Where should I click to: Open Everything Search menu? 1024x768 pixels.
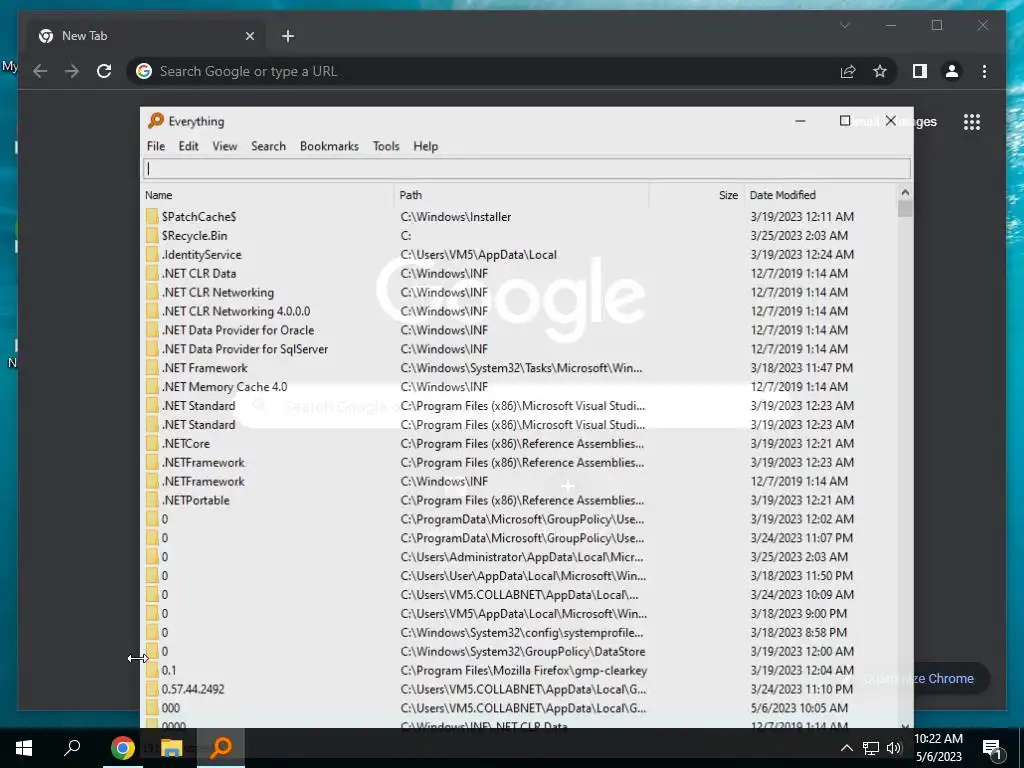pyautogui.click(x=268, y=146)
